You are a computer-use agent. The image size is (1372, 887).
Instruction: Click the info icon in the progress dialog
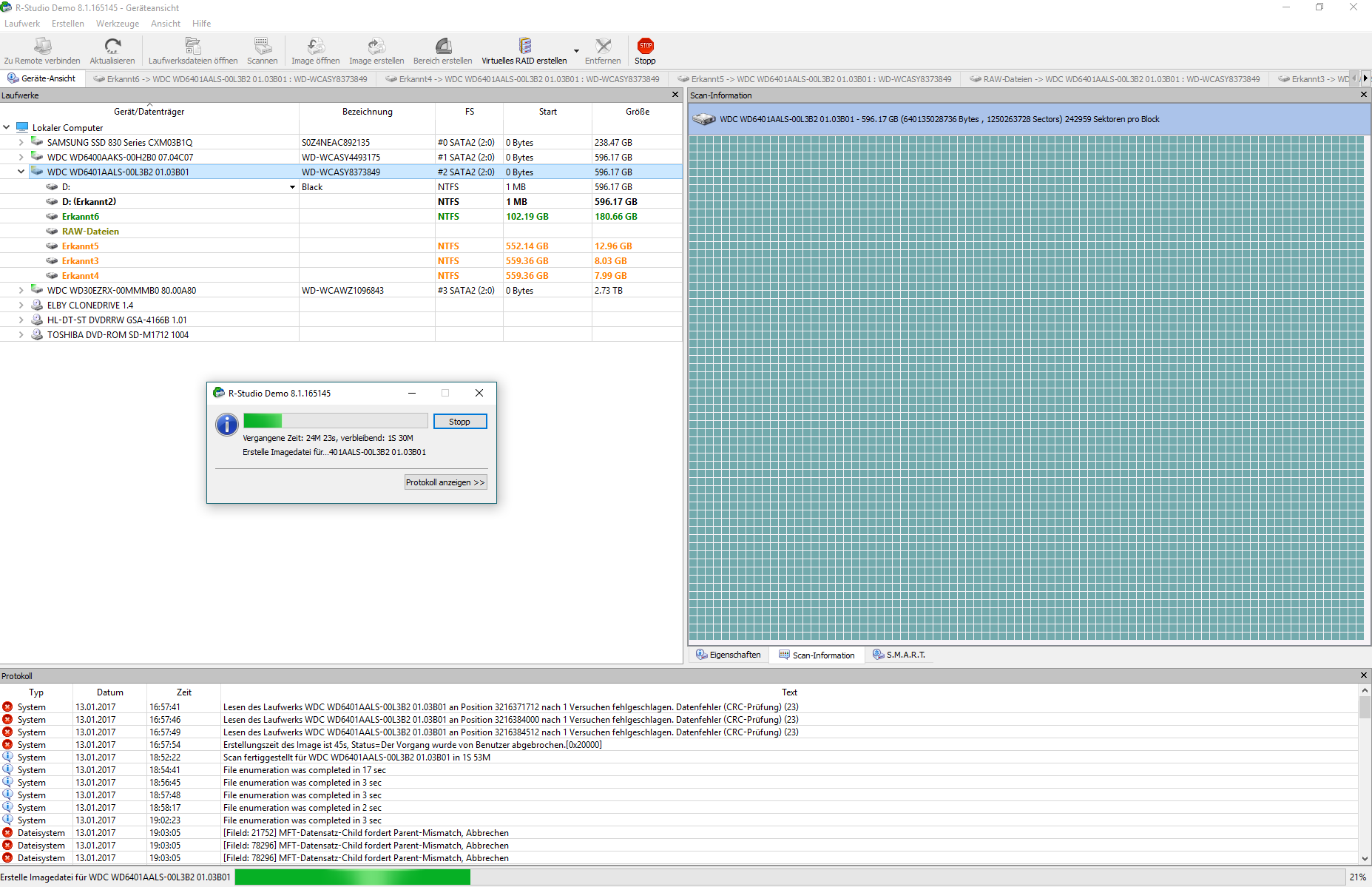[x=227, y=424]
